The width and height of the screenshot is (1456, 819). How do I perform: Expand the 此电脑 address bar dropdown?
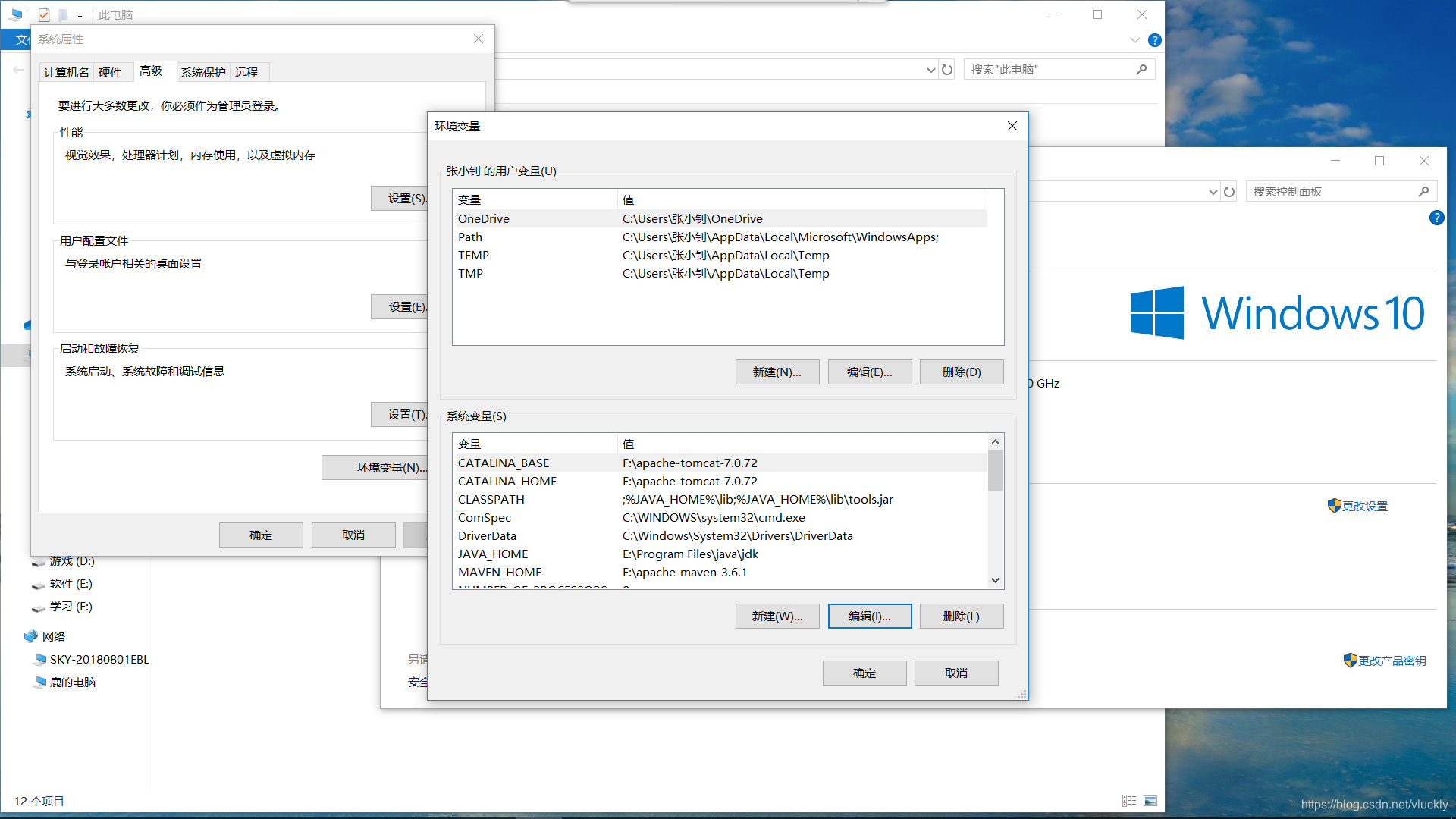(x=930, y=70)
